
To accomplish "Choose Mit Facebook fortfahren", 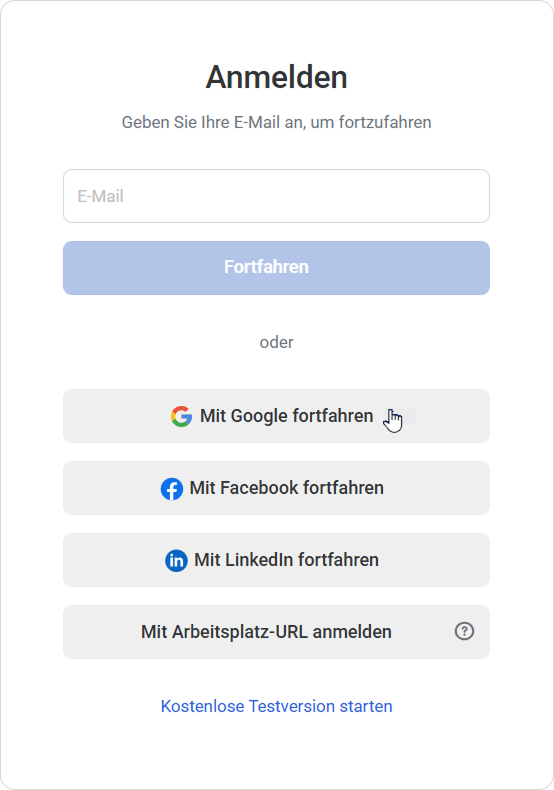I will [x=276, y=488].
